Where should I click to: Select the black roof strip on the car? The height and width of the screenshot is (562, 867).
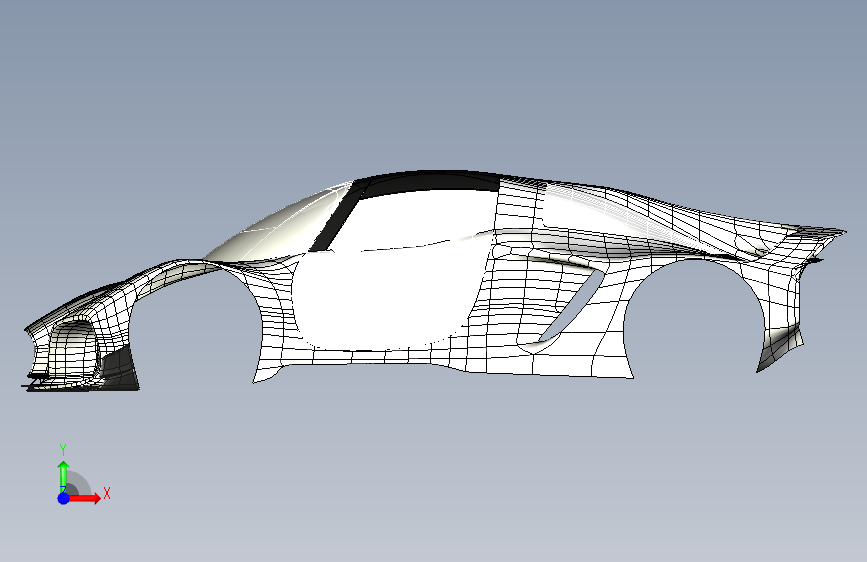429,183
